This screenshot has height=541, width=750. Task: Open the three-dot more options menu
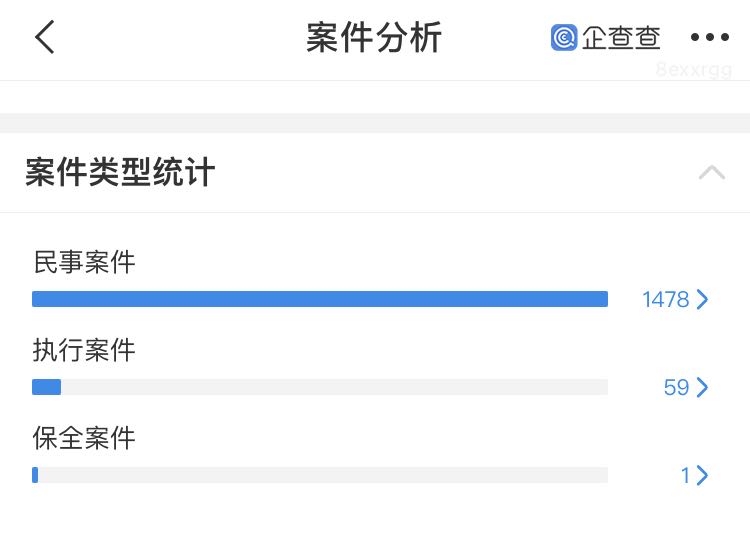(x=710, y=38)
